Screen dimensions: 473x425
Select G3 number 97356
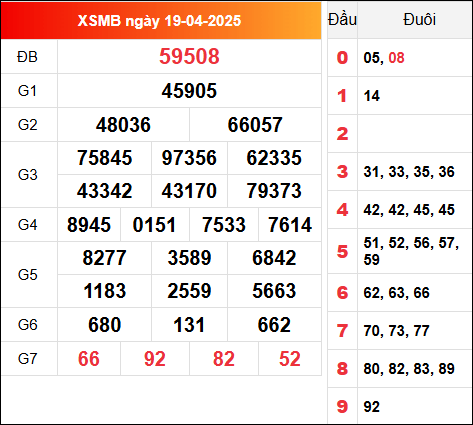point(189,158)
